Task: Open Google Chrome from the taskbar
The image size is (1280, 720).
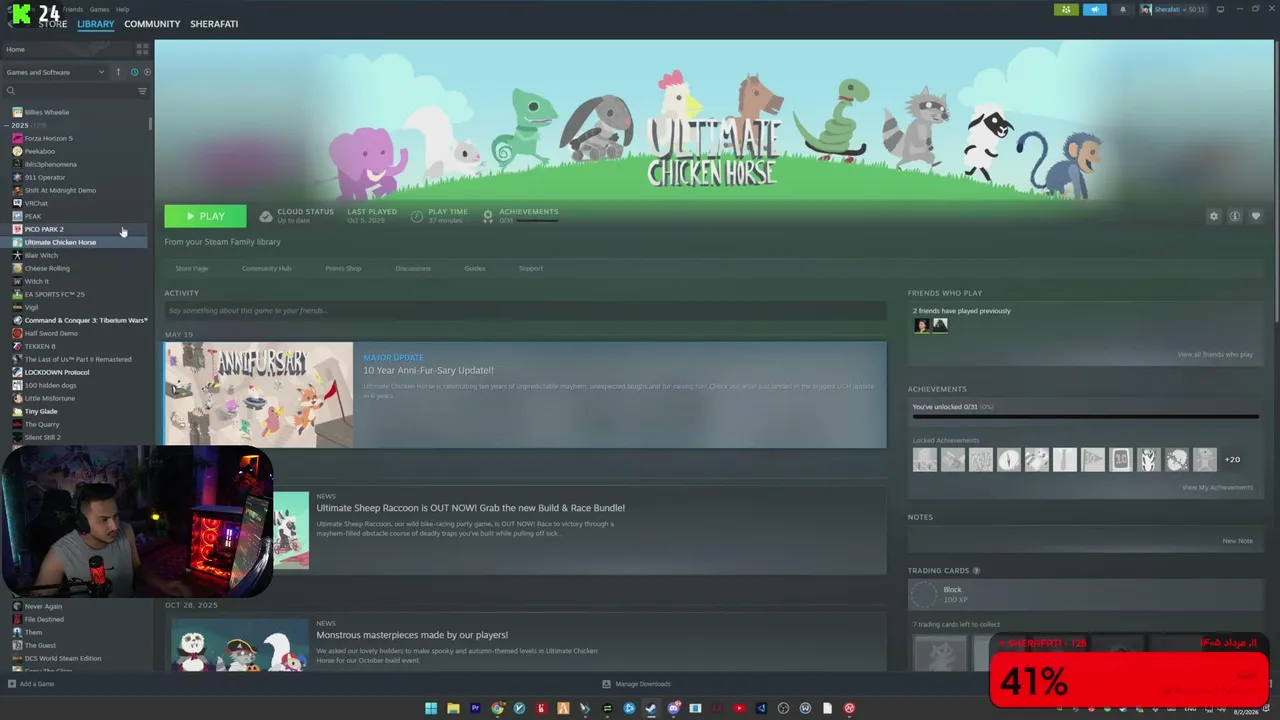Action: pos(497,708)
